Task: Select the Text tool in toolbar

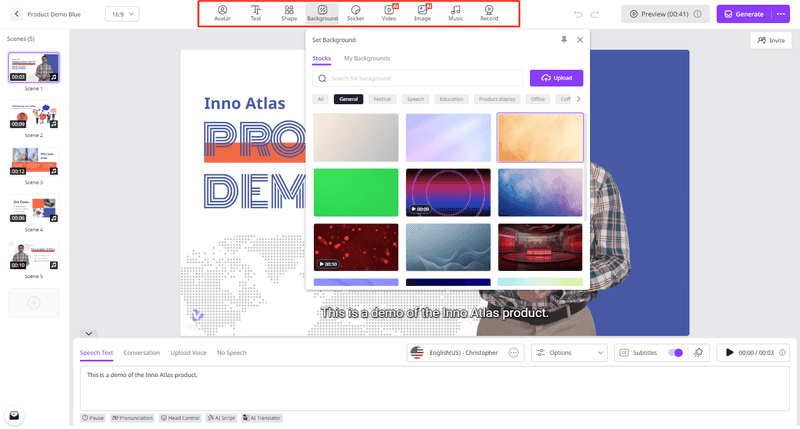Action: pyautogui.click(x=256, y=13)
